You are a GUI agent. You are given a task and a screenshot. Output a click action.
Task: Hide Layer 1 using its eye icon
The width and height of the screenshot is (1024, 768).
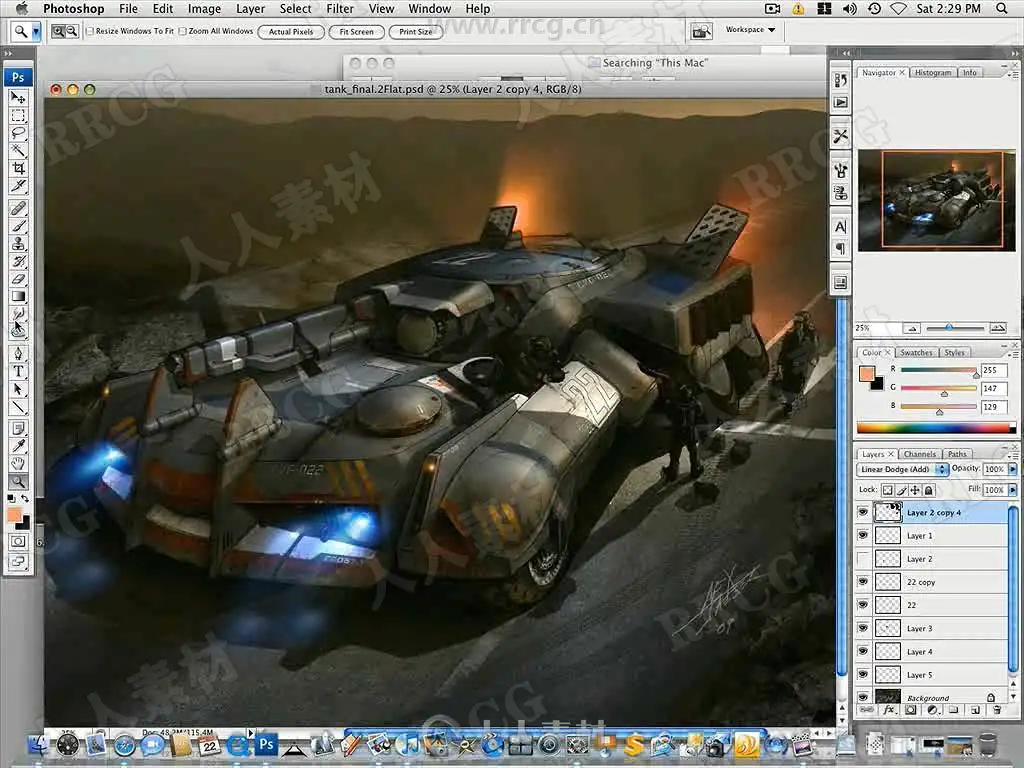coord(863,536)
